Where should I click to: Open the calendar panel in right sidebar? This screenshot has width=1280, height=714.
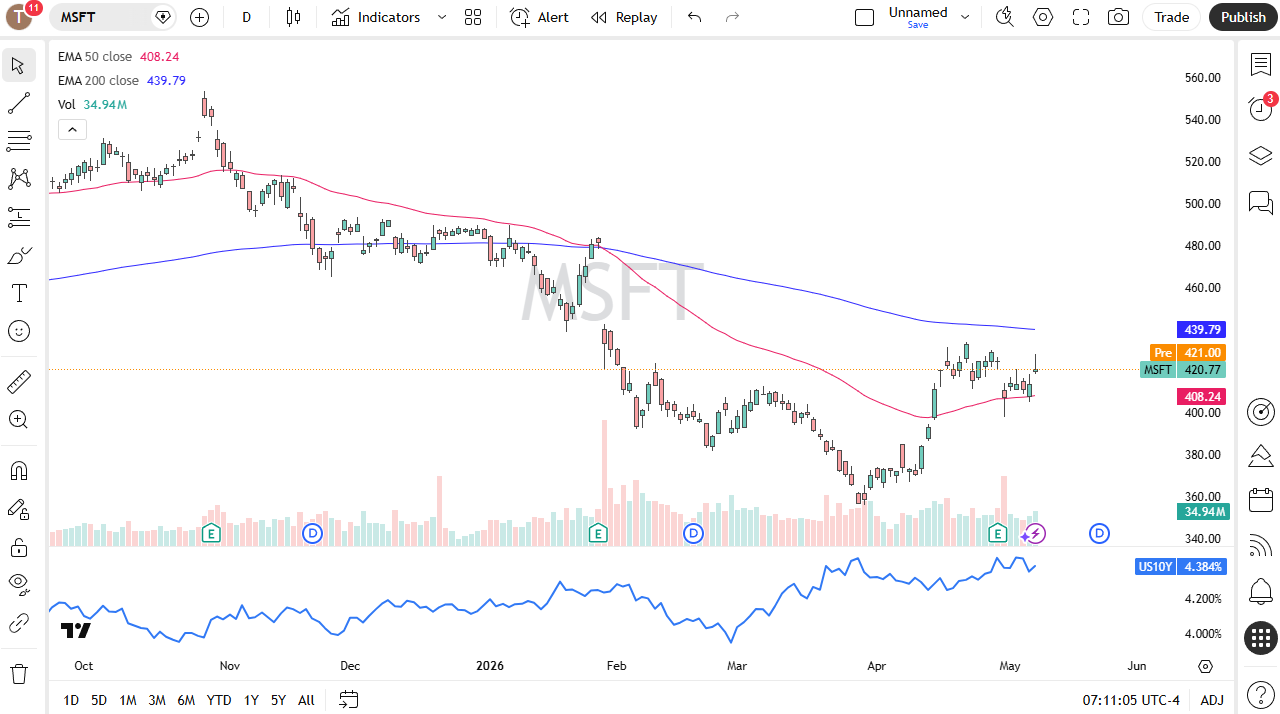[x=1260, y=500]
